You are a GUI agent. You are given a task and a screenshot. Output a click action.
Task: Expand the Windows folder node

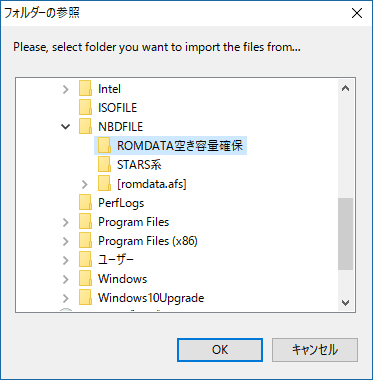[66, 279]
